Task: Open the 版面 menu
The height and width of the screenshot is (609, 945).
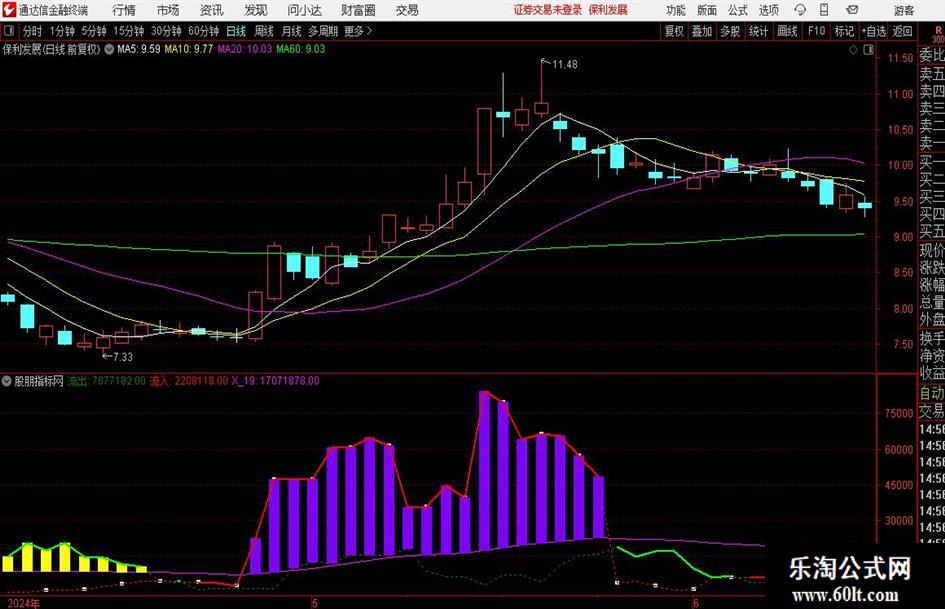Action: click(707, 10)
